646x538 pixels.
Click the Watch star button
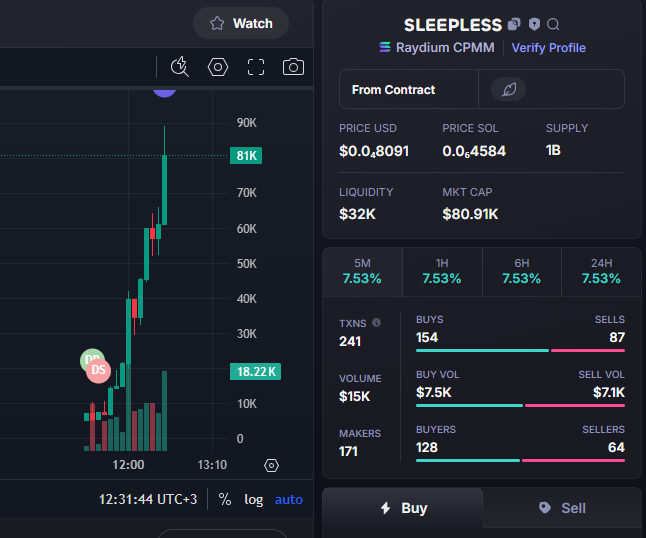(x=241, y=23)
